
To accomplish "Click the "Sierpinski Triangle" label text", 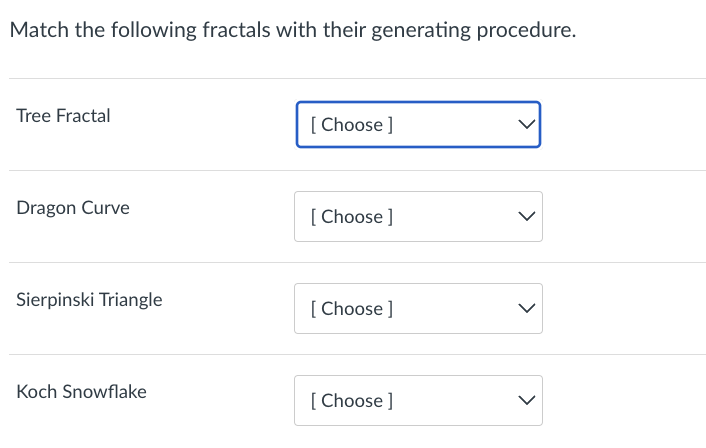I will (89, 300).
